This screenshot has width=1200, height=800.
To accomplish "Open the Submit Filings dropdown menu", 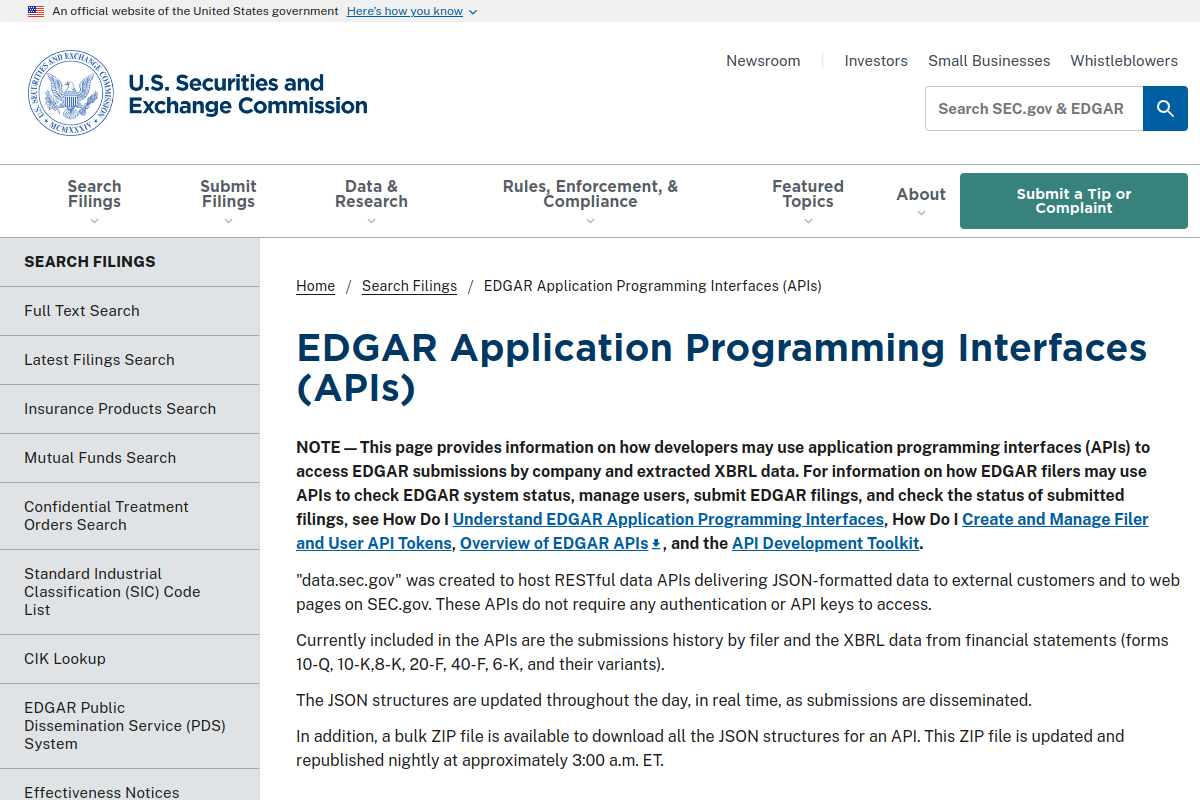I will (228, 201).
